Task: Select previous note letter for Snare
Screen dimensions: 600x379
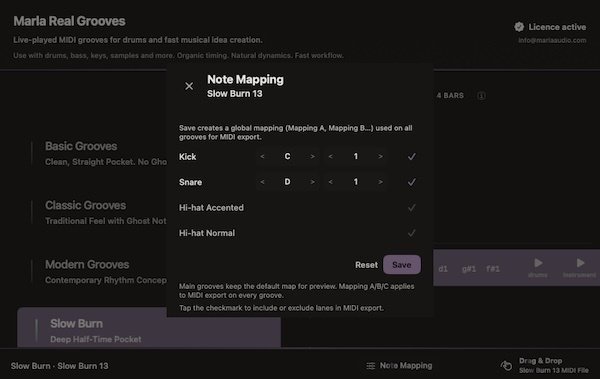Action: point(262,182)
